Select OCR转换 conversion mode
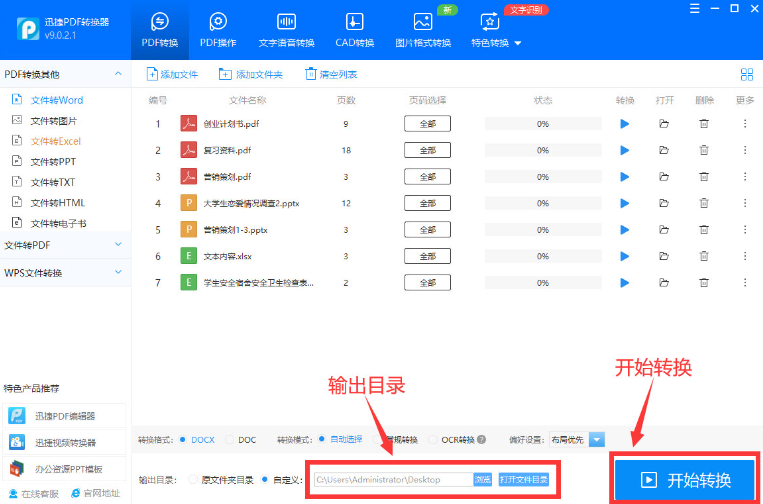The width and height of the screenshot is (763, 504). [x=433, y=440]
